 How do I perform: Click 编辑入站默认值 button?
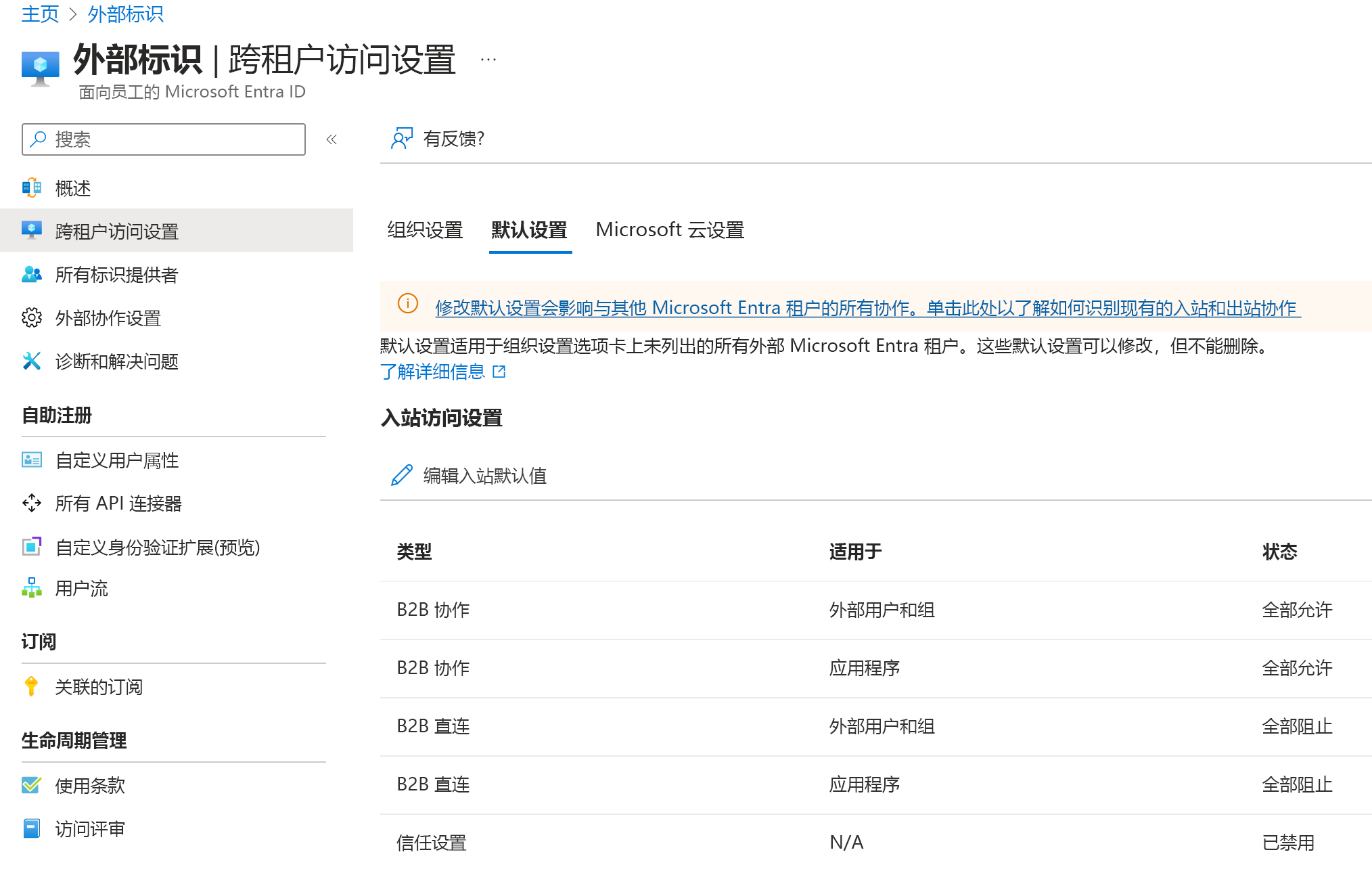click(x=469, y=475)
